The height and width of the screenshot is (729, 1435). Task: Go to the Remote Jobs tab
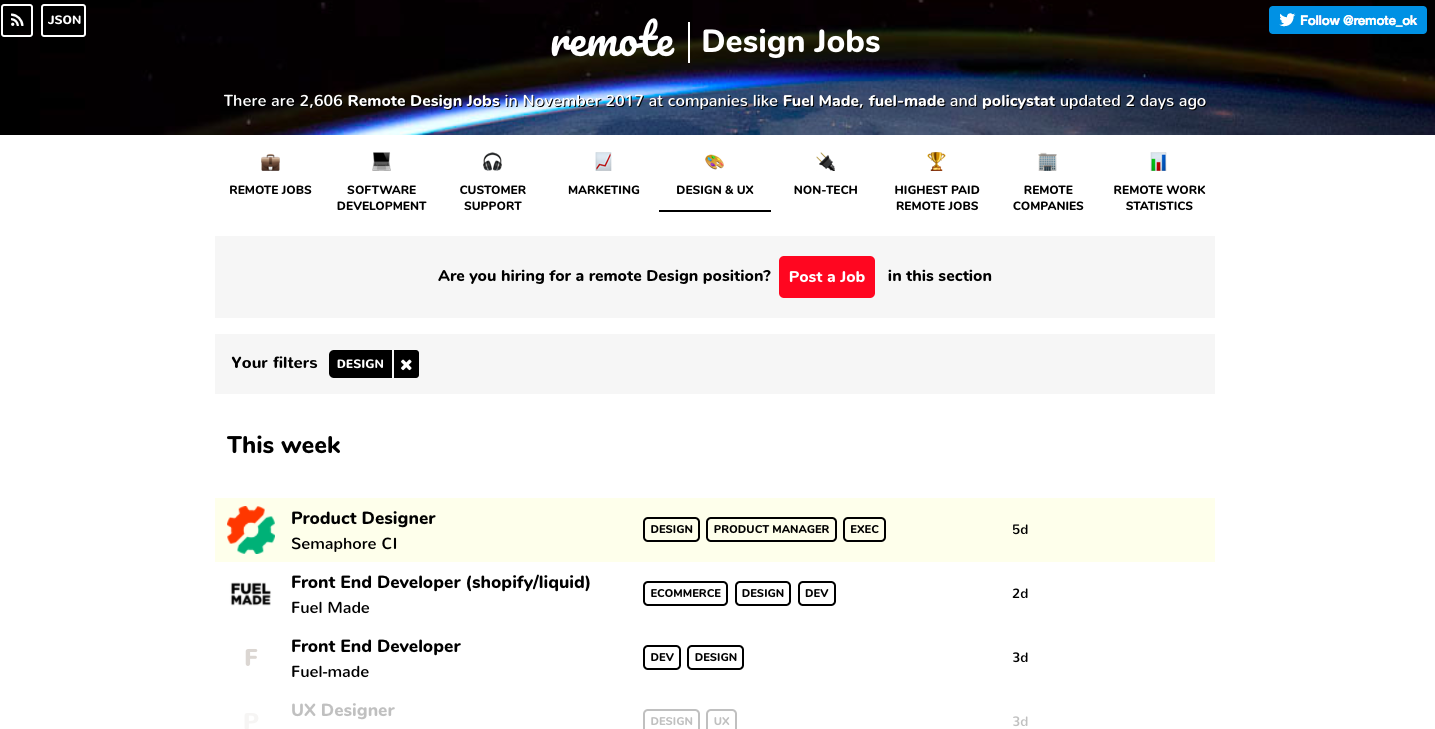click(x=270, y=190)
